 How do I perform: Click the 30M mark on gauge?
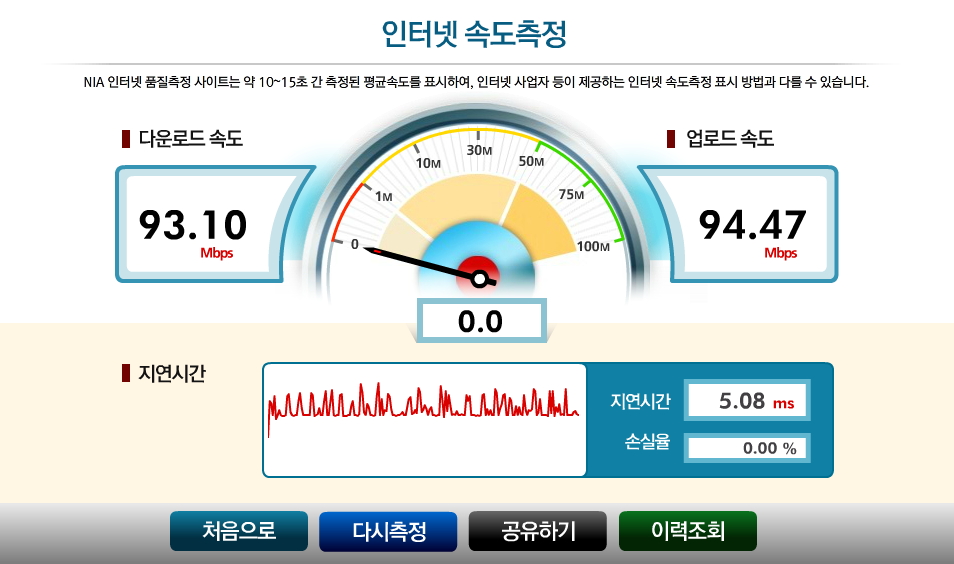pyautogui.click(x=479, y=150)
